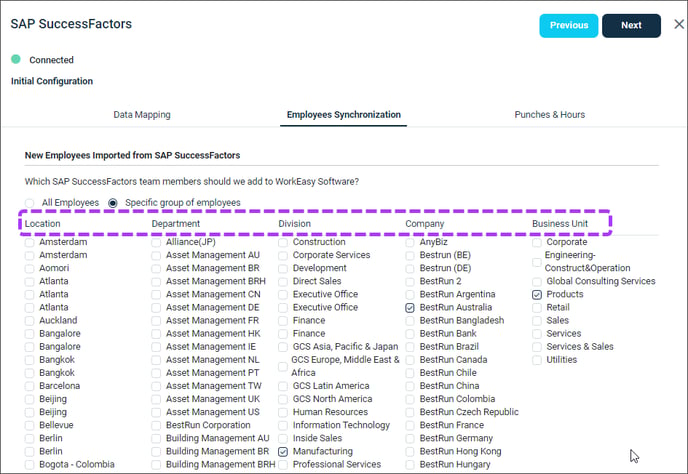The image size is (688, 474).
Task: Check Global Consulting Services business unit
Action: point(537,281)
